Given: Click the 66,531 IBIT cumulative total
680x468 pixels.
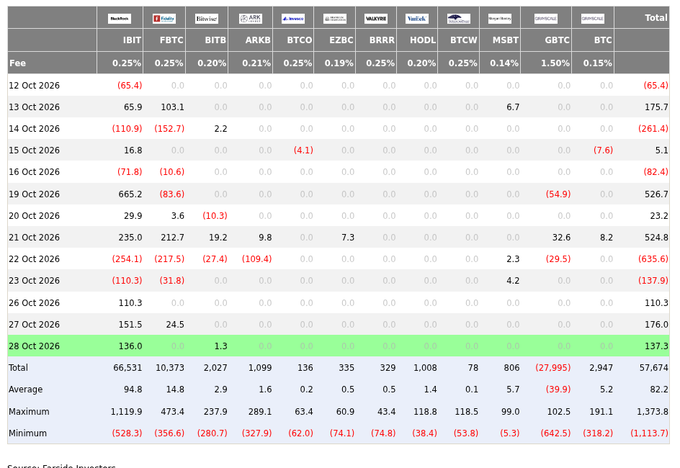Looking at the screenshot, I should pos(128,368).
